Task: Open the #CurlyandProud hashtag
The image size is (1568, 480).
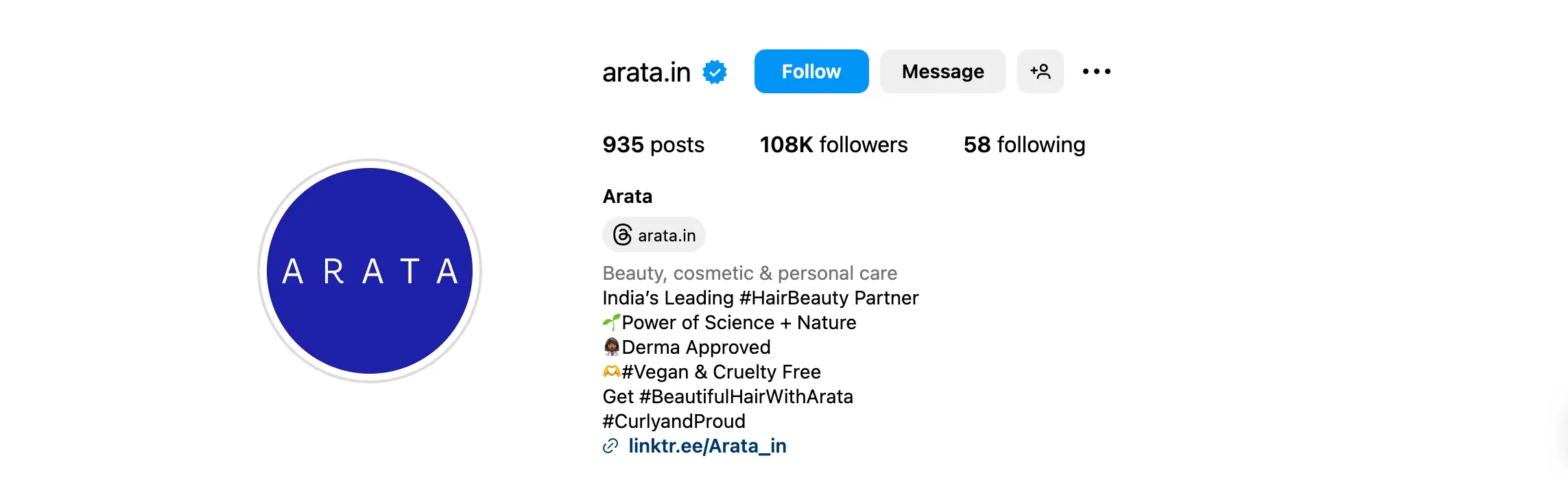Action: tap(674, 422)
